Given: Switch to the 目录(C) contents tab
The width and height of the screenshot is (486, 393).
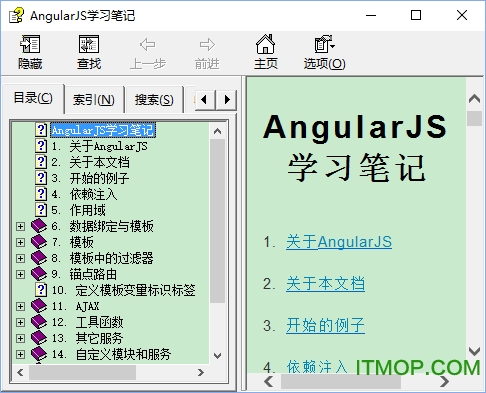Looking at the screenshot, I should point(33,98).
